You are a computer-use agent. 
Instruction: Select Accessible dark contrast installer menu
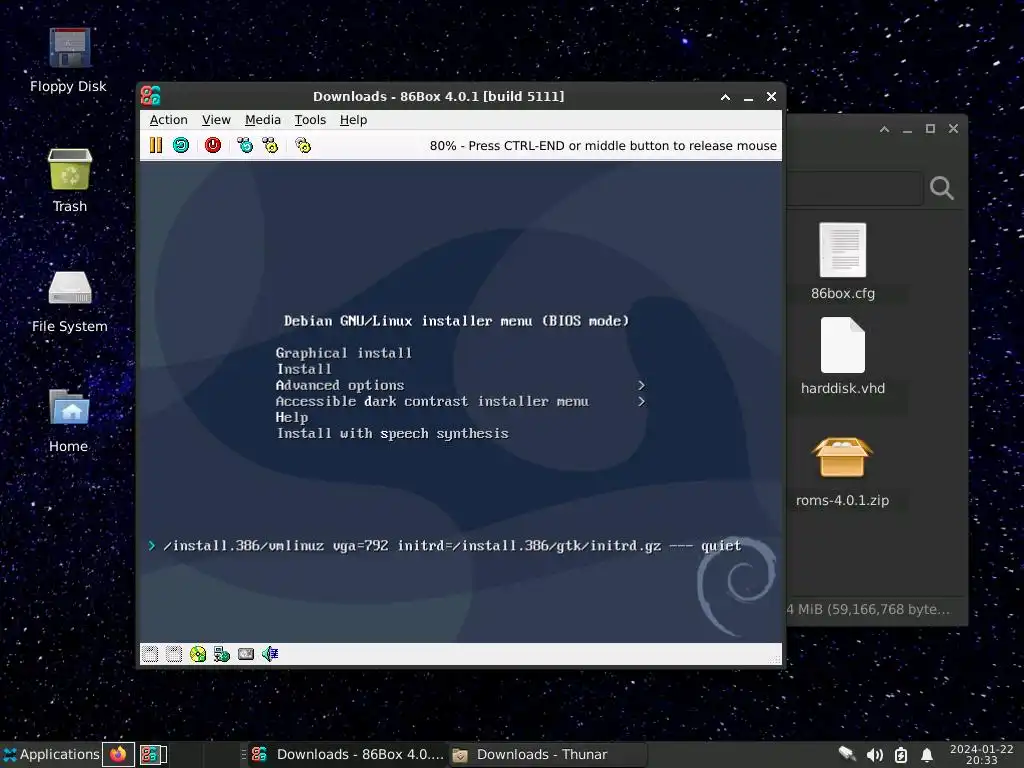[432, 402]
